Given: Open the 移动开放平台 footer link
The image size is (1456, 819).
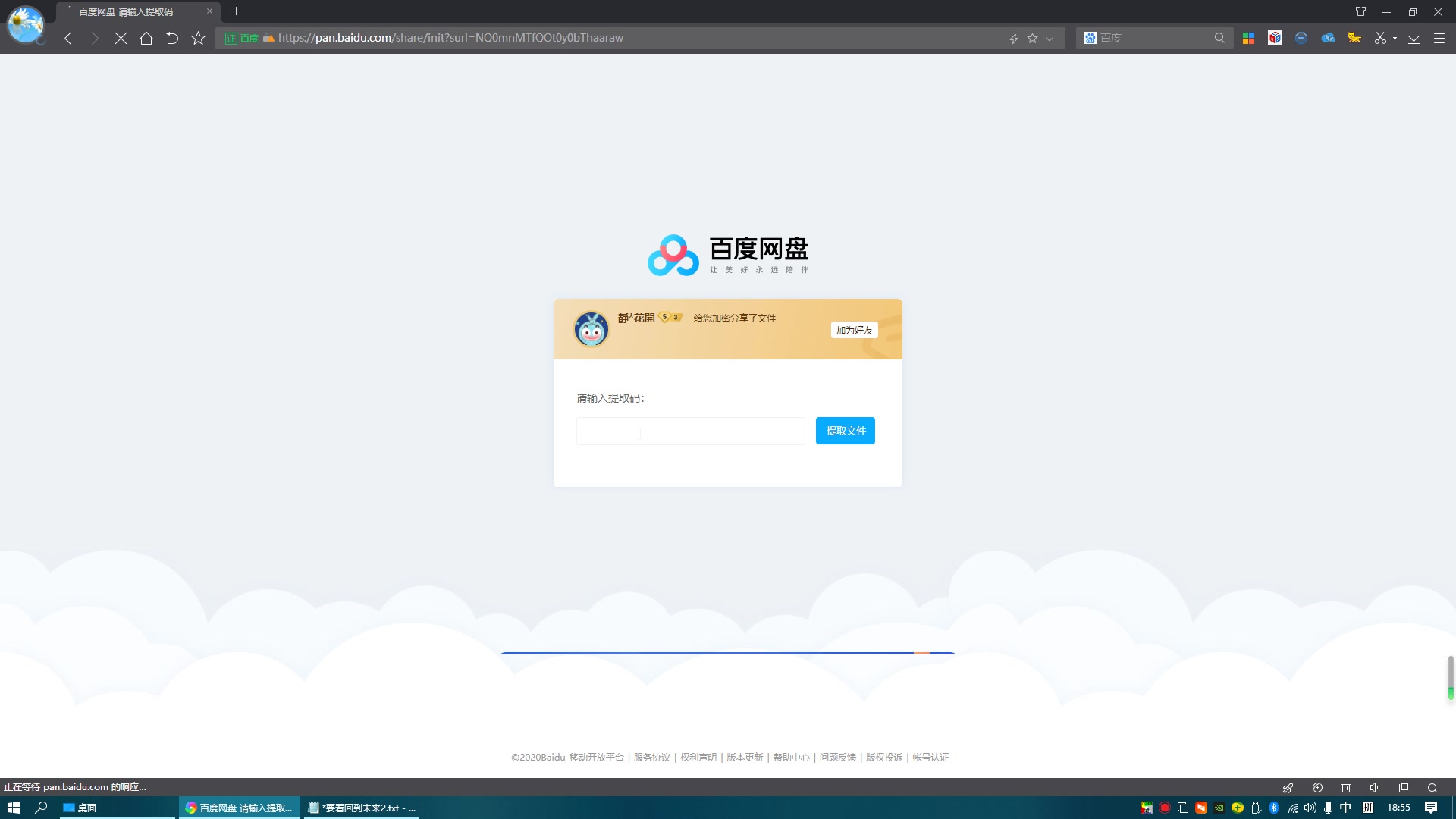Looking at the screenshot, I should [596, 757].
